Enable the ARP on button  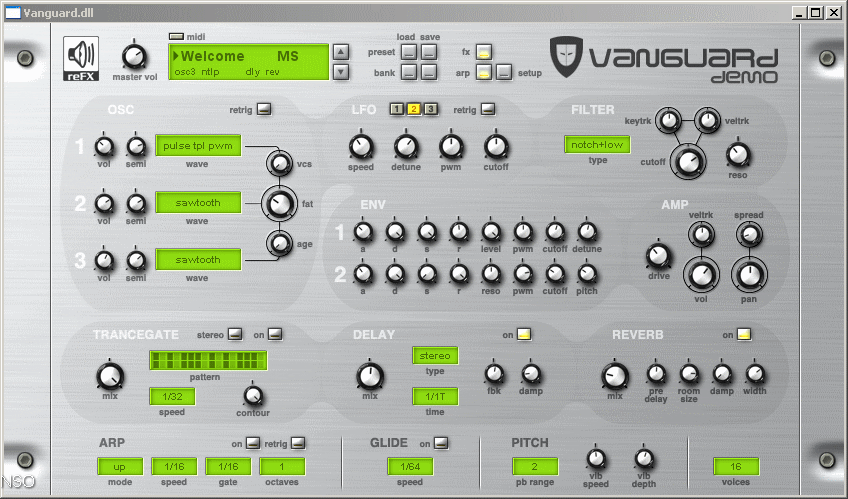click(253, 443)
